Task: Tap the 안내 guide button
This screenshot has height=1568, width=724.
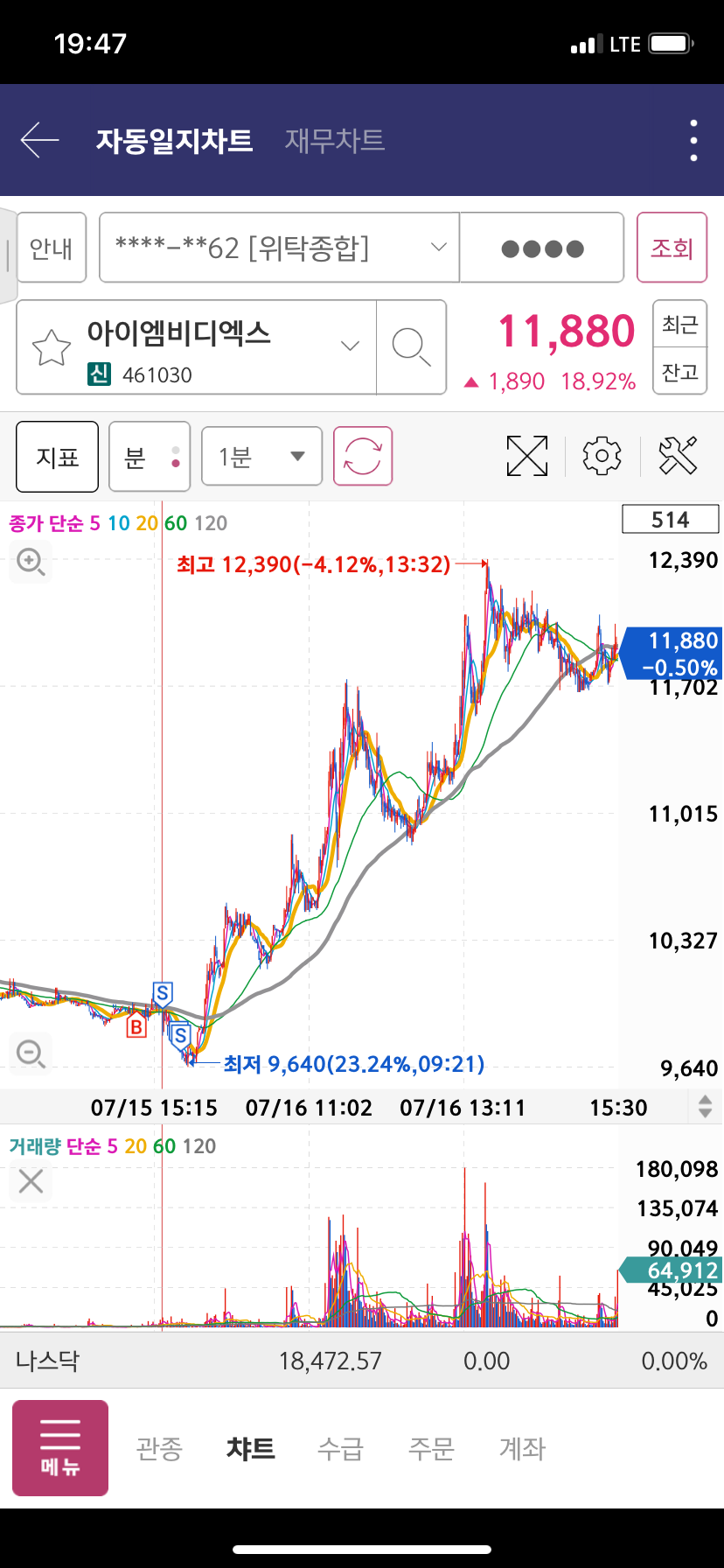Action: tap(52, 248)
